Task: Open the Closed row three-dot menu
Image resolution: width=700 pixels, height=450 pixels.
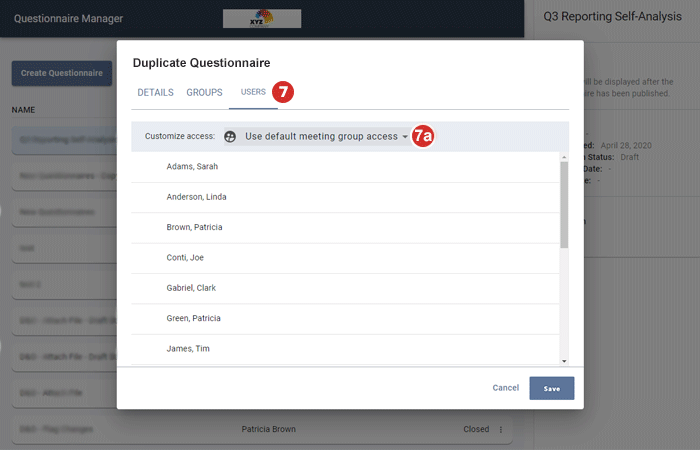Action: 501,429
